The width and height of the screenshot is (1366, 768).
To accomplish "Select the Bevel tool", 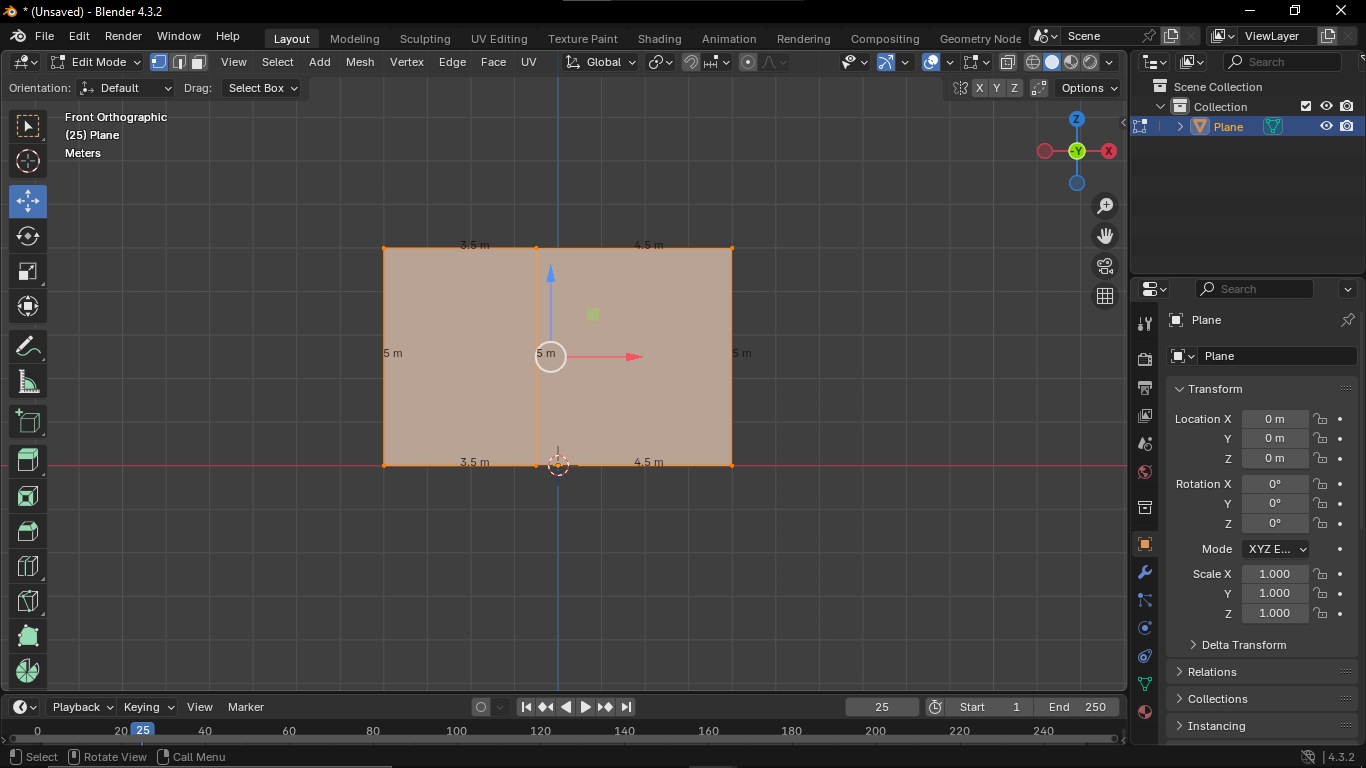I will 28,531.
